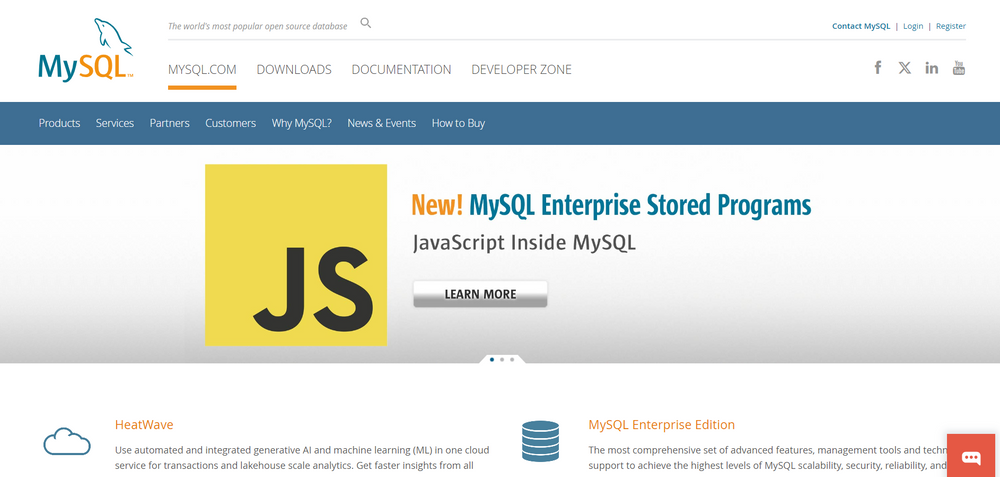Click the Enterprise Edition database icon
This screenshot has width=1000, height=477.
coord(540,441)
